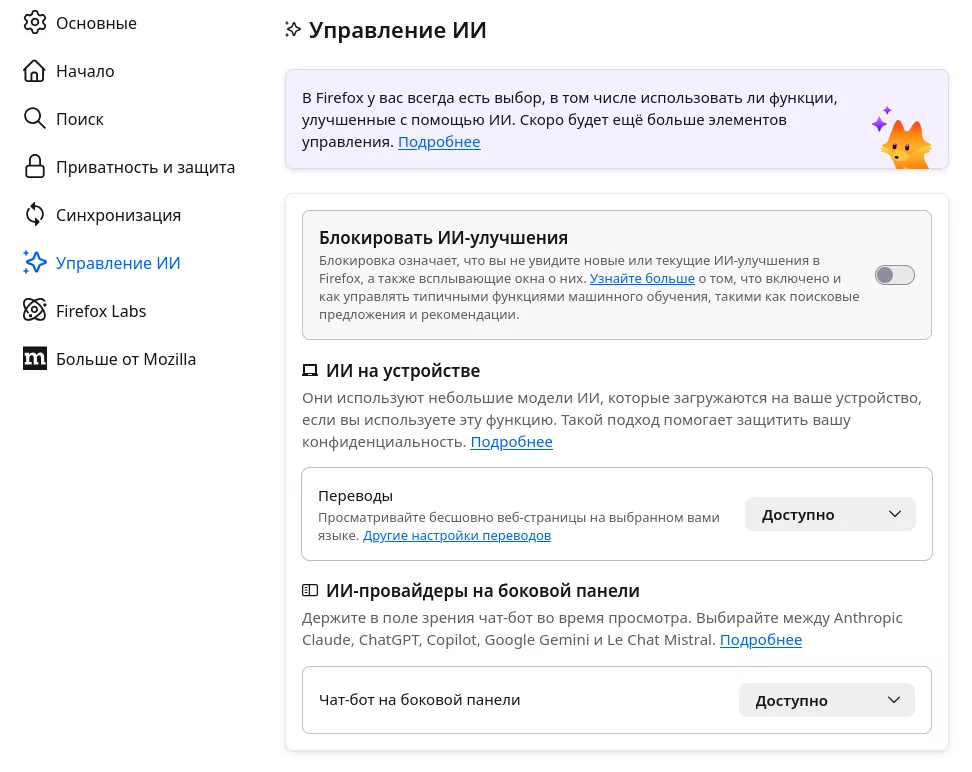972x772 pixels.
Task: Click the gear icon beside Основные
Action: 35,23
